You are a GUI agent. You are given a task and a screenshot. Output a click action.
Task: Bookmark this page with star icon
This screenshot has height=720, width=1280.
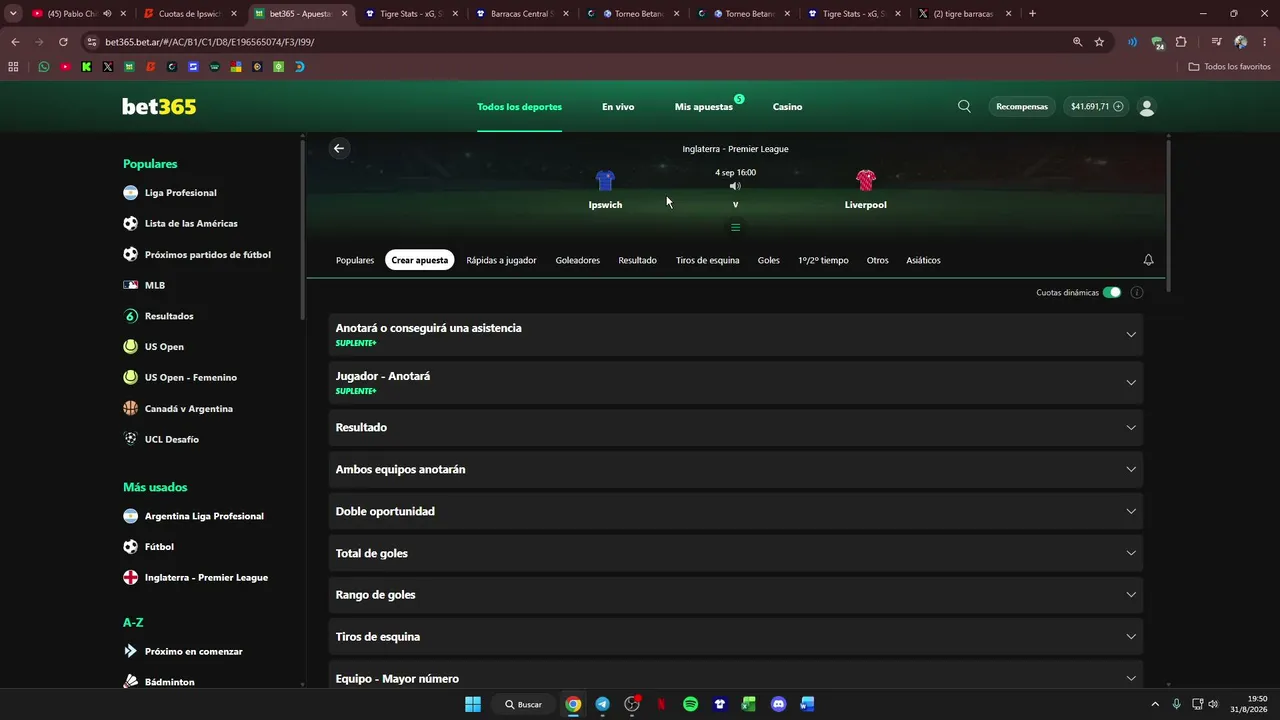[x=1099, y=42]
